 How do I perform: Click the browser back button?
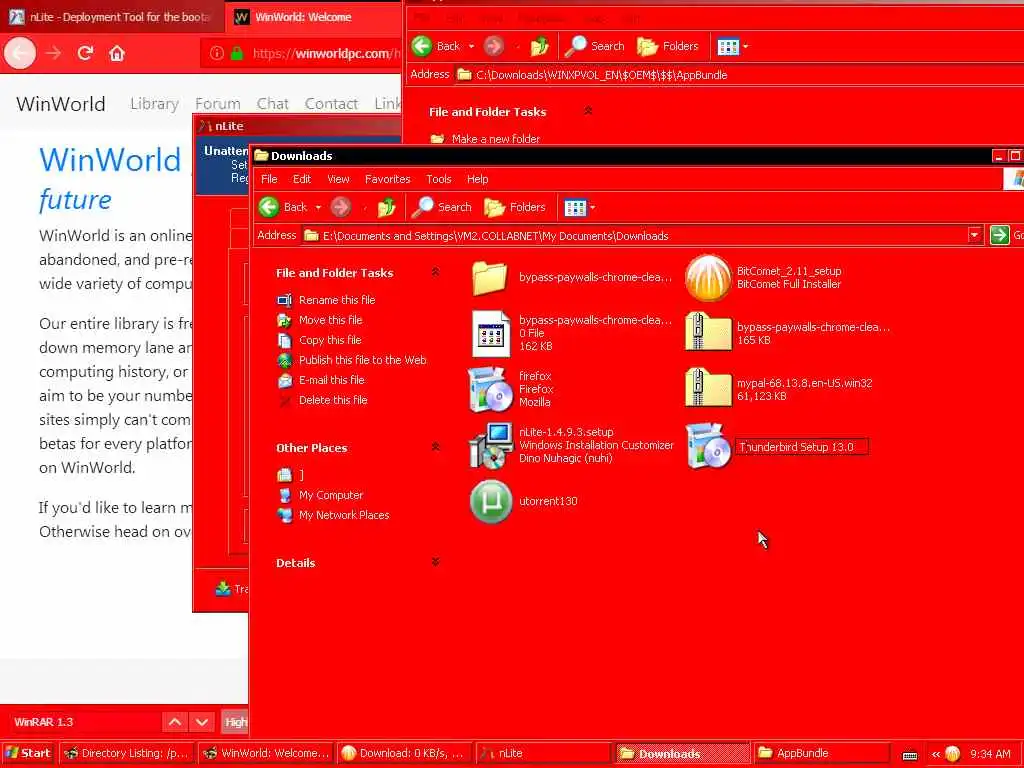tap(20, 53)
